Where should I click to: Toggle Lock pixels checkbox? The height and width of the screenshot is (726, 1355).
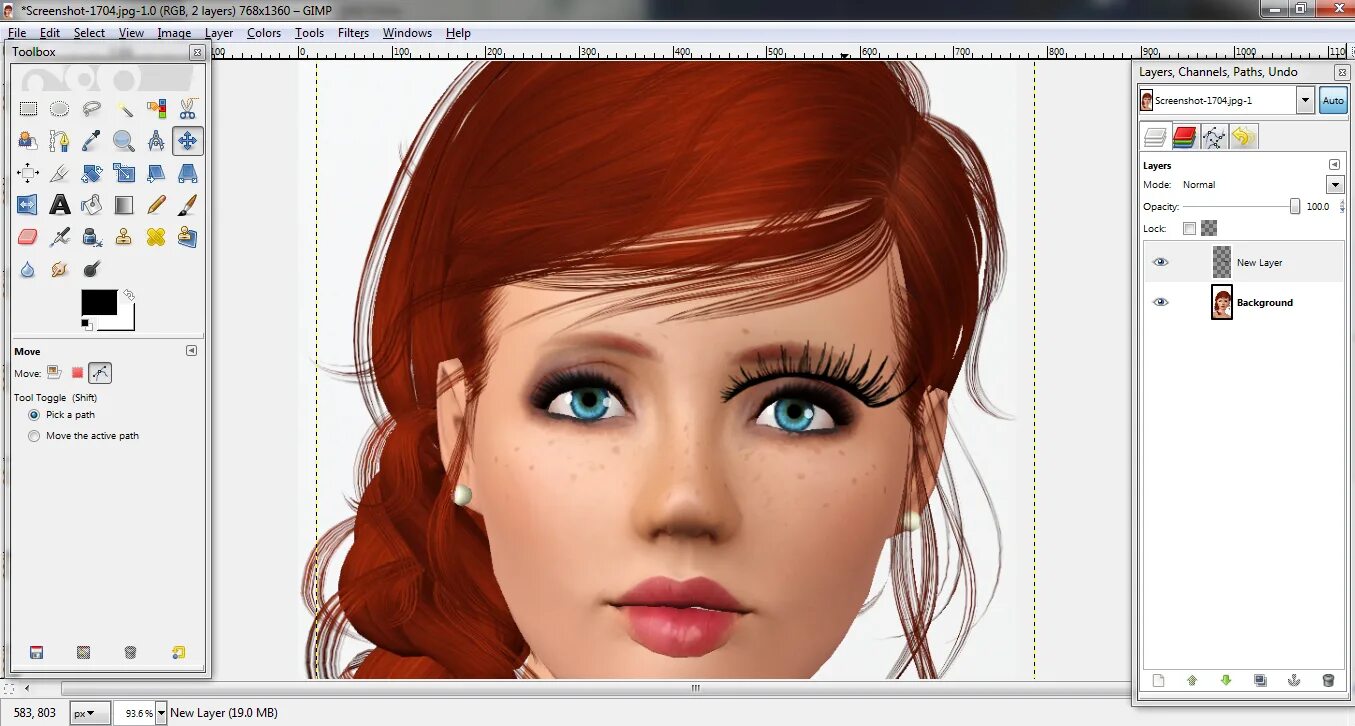pos(1189,228)
